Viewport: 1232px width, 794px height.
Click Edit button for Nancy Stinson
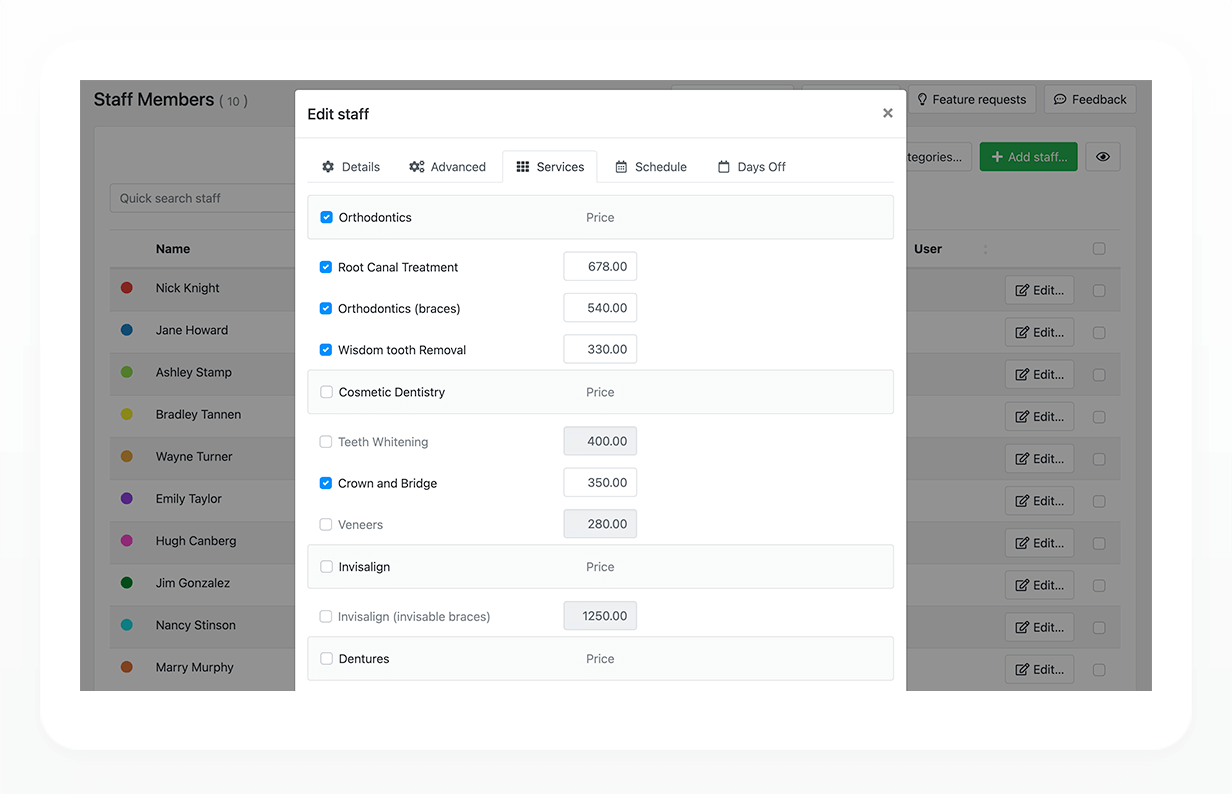pyautogui.click(x=1039, y=627)
